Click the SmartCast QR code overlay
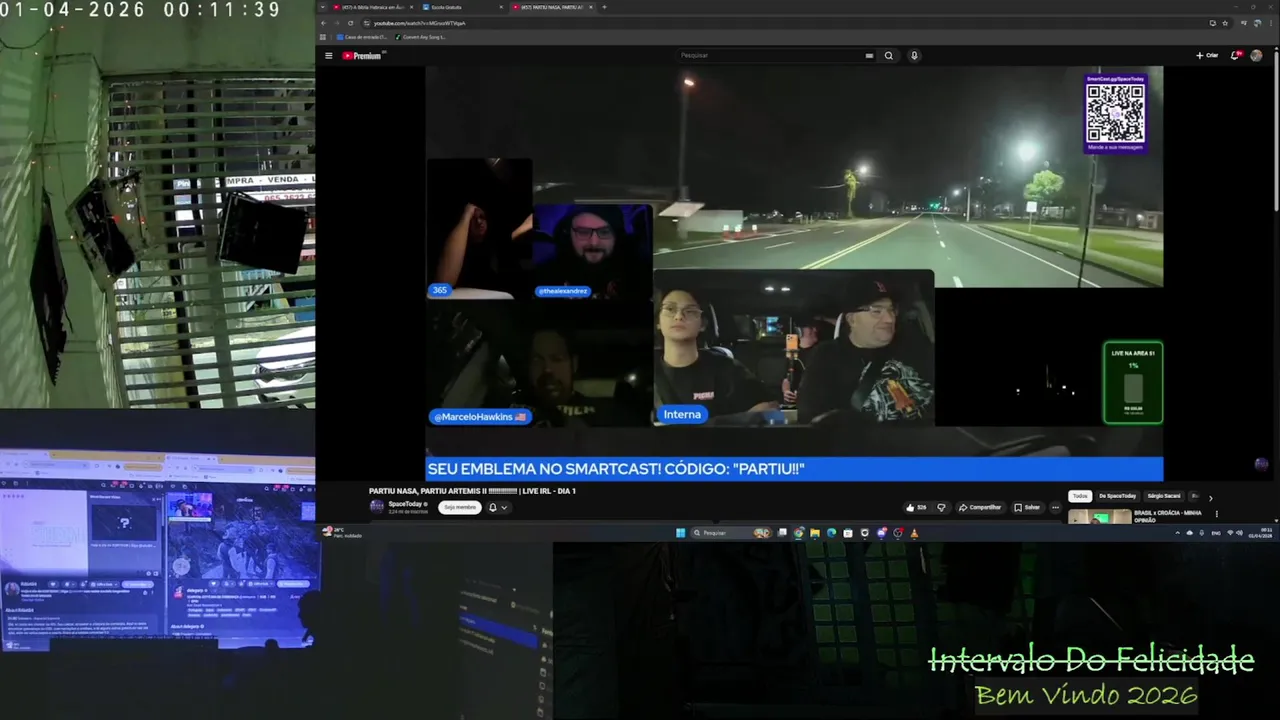 [1115, 113]
